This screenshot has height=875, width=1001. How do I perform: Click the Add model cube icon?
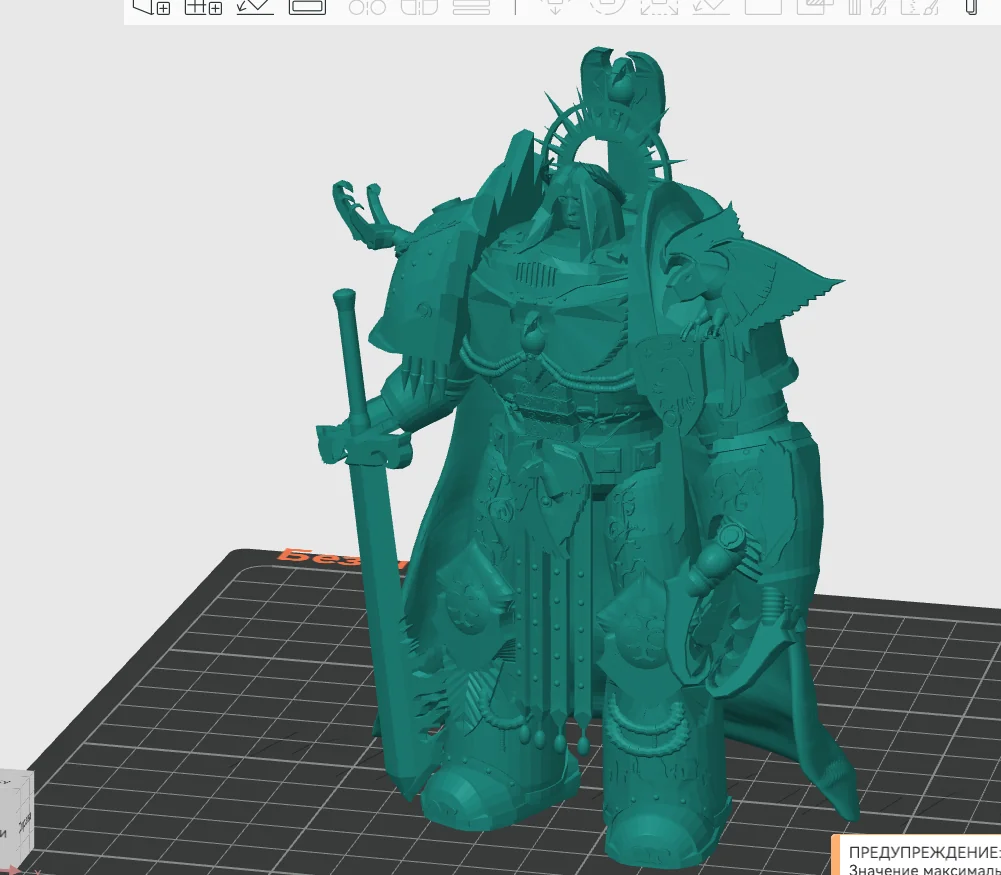coord(151,7)
